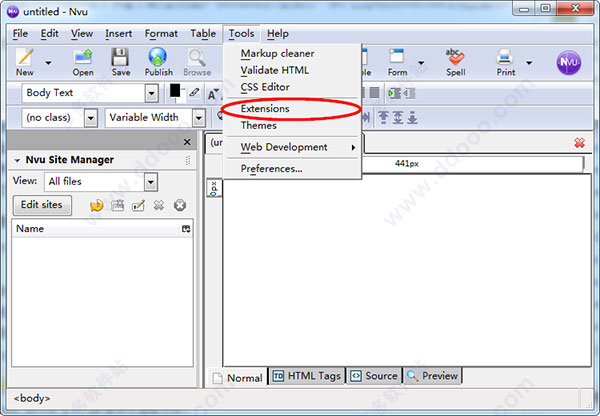Close the Site Manager sidebar panel
600x416 pixels.
tap(187, 142)
